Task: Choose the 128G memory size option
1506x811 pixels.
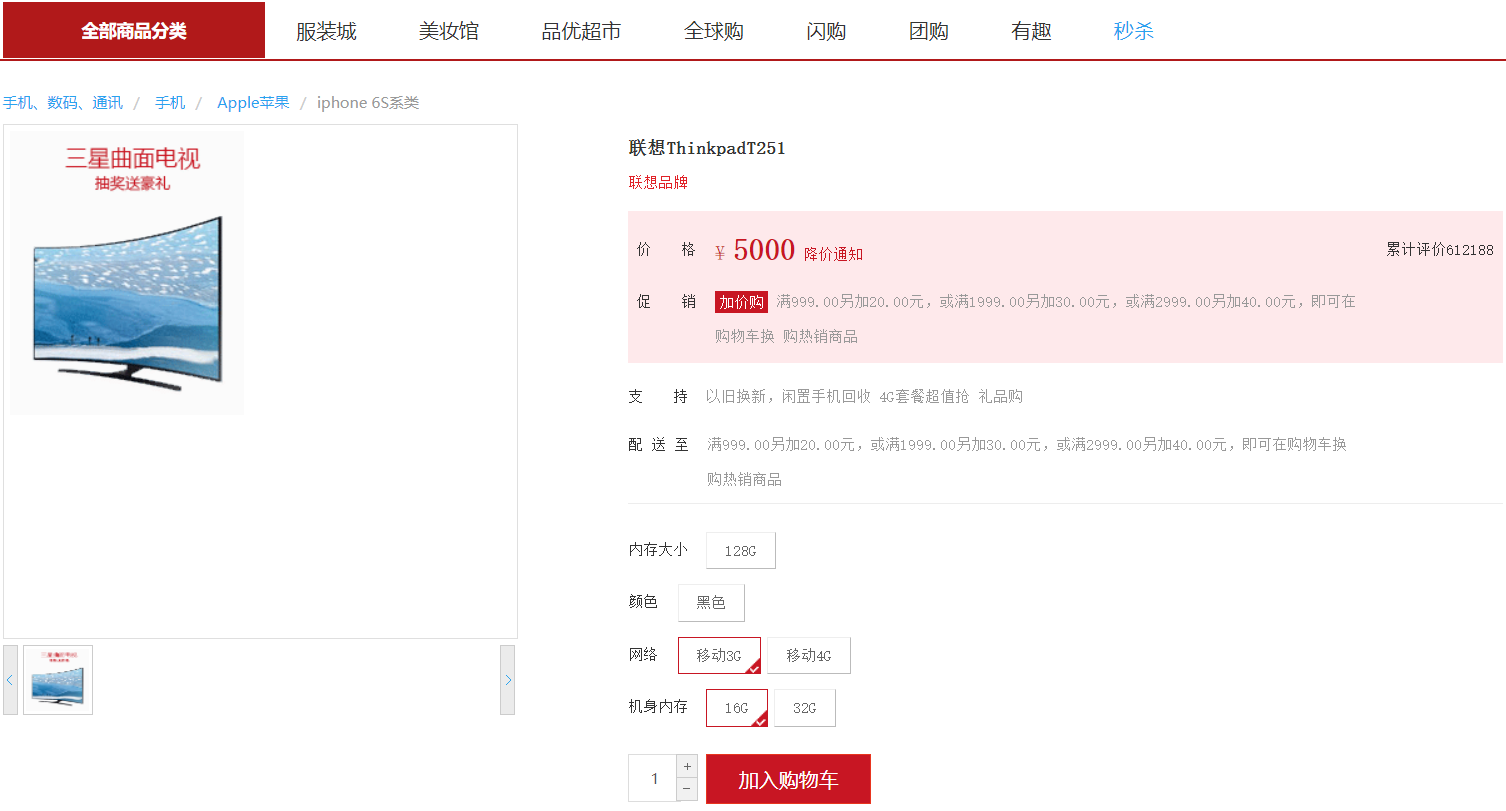Action: pyautogui.click(x=741, y=551)
